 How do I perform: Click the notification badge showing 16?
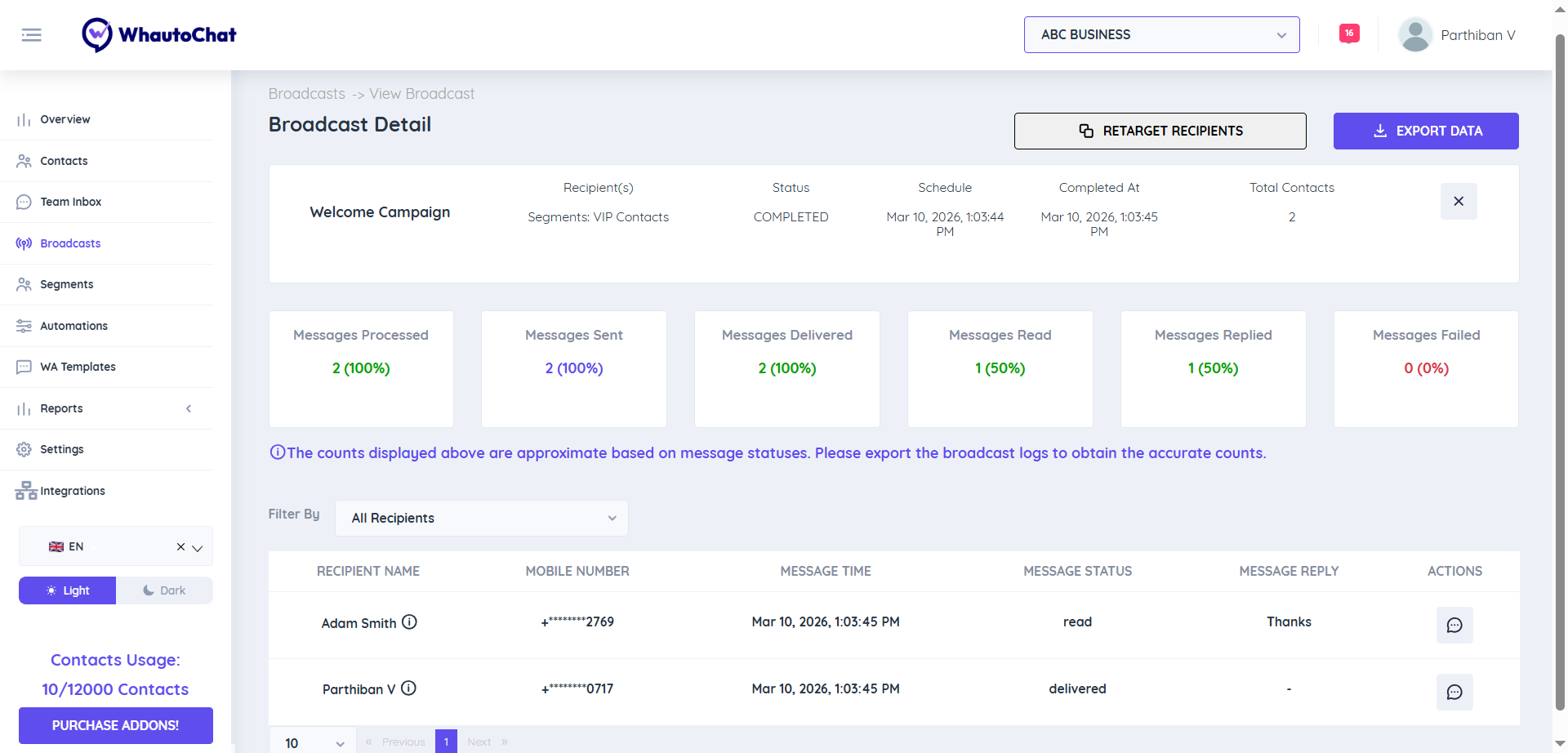pyautogui.click(x=1349, y=33)
